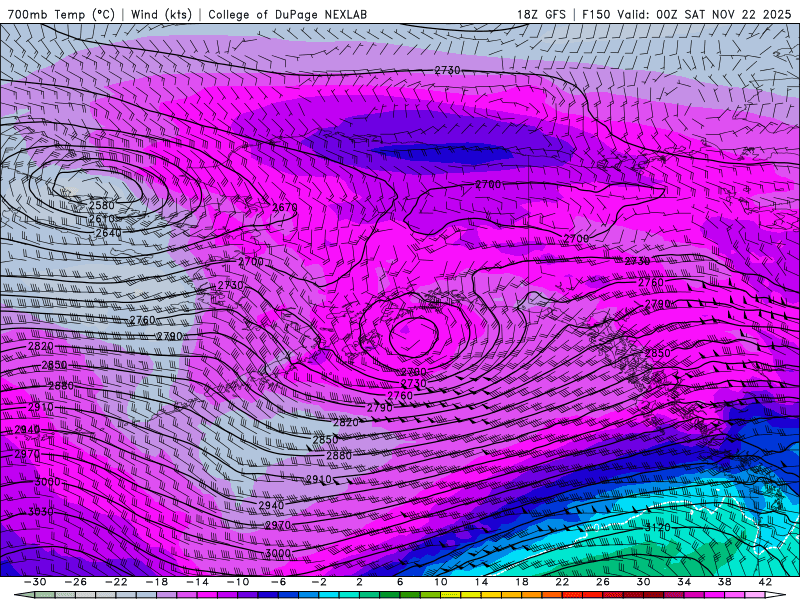This screenshot has width=800, height=600.
Task: Click the -6 color scale label
Action: [x=279, y=582]
